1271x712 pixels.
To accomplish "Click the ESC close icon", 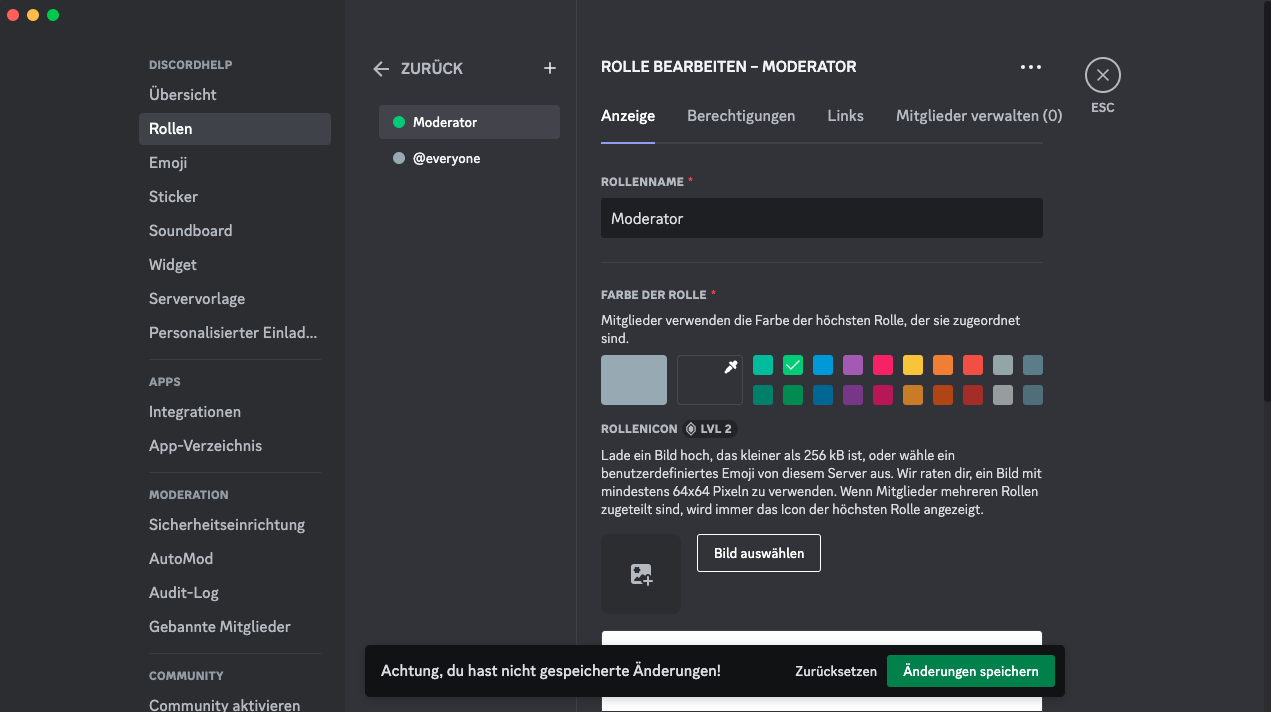I will click(1102, 75).
